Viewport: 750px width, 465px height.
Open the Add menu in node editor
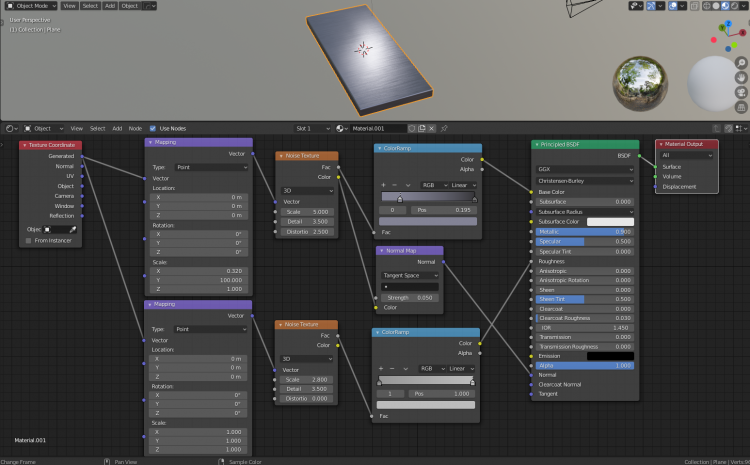pyautogui.click(x=117, y=128)
